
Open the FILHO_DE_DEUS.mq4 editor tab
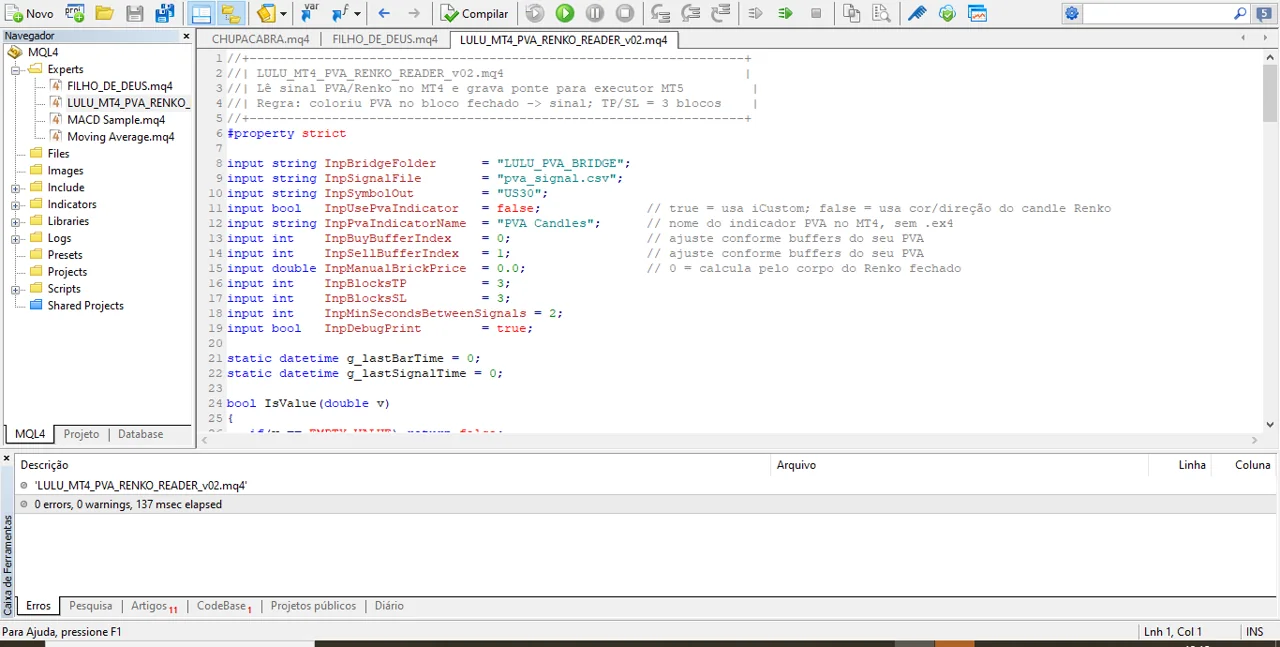(x=385, y=39)
